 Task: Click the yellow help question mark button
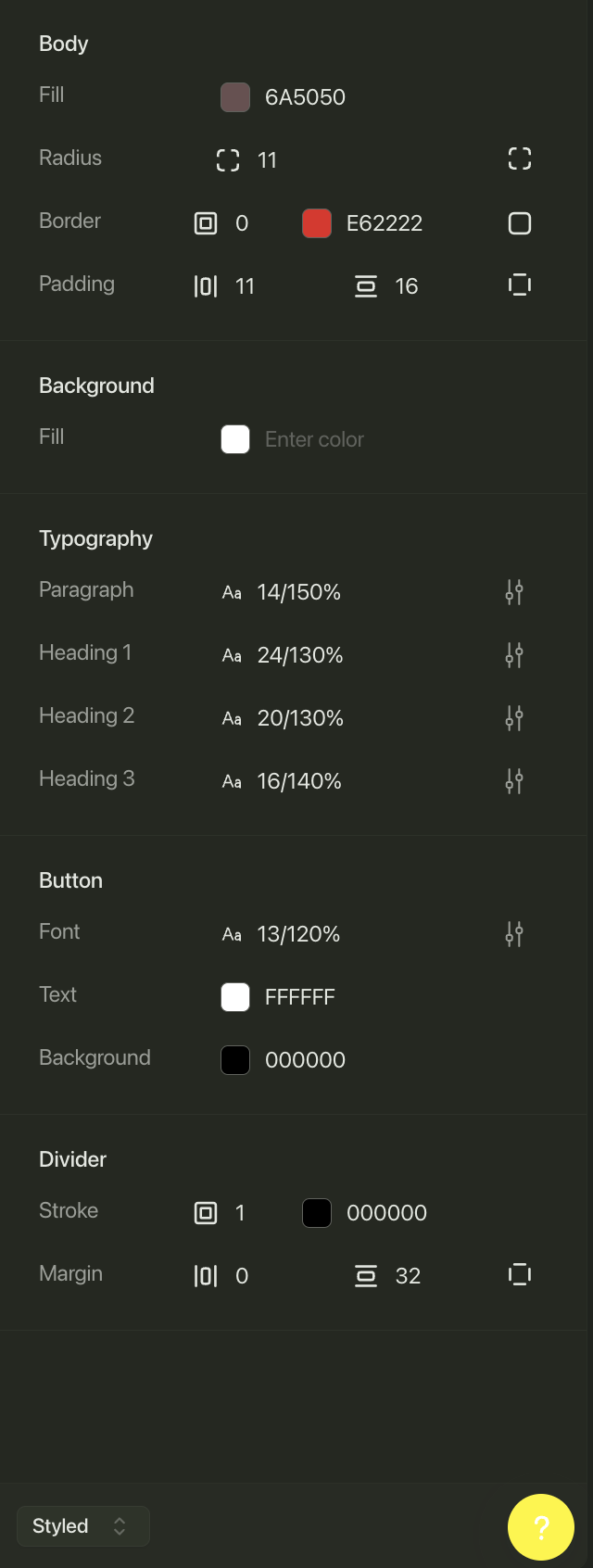[541, 1526]
